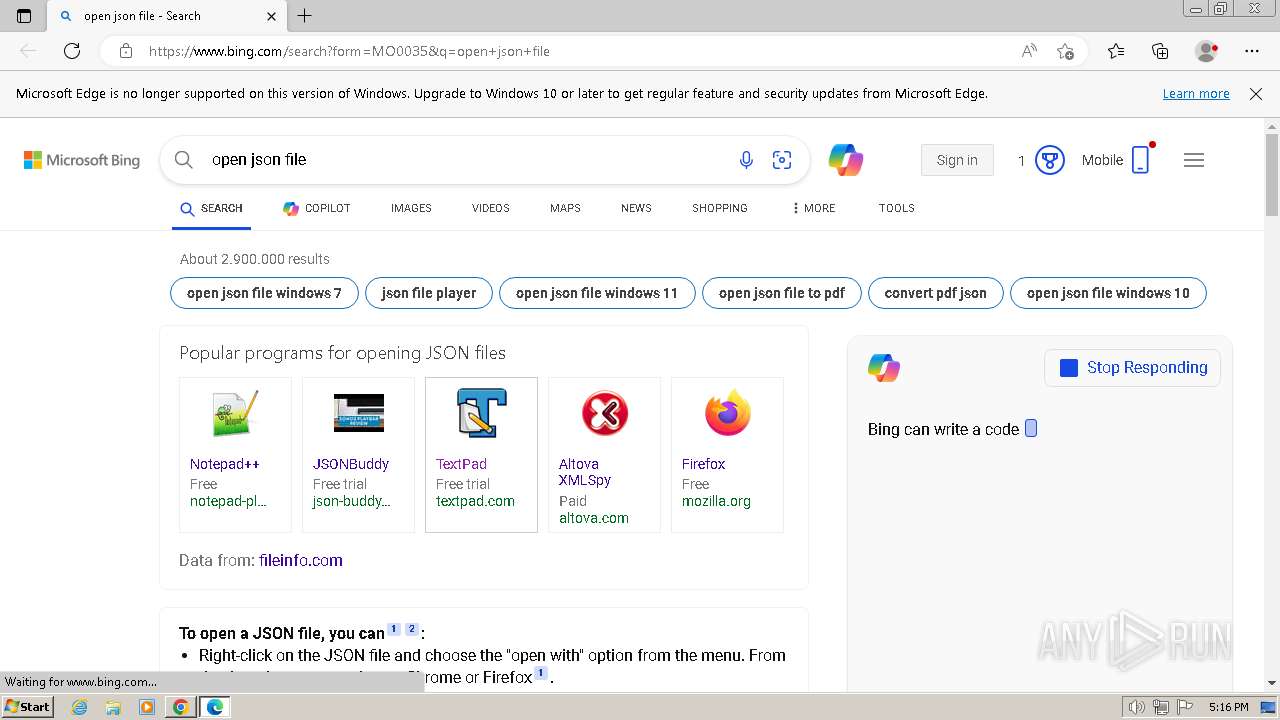Screen dimensions: 1280x720
Task: Click the browser Refresh button
Action: 72,51
